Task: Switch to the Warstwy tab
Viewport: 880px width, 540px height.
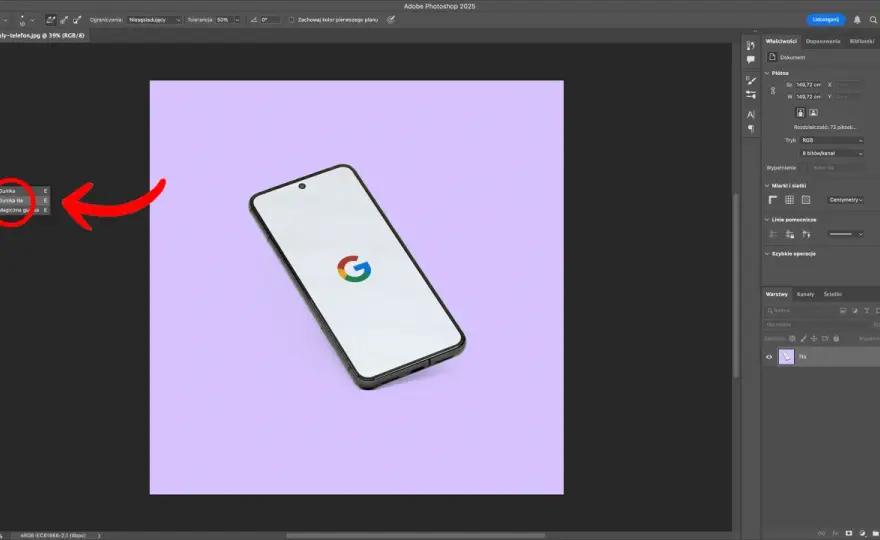Action: pos(777,294)
